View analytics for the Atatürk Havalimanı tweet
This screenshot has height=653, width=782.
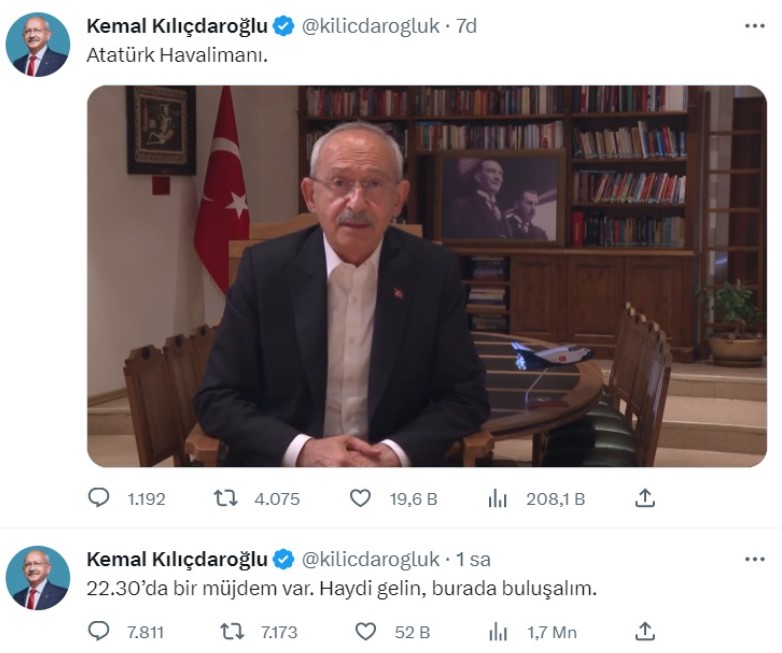(x=497, y=498)
